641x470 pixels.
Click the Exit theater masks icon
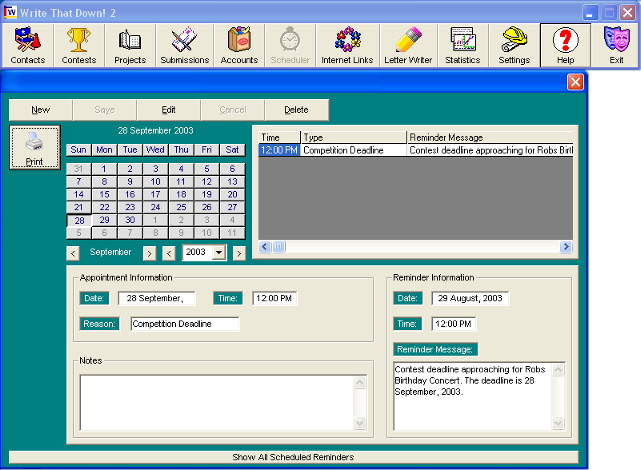click(x=616, y=45)
